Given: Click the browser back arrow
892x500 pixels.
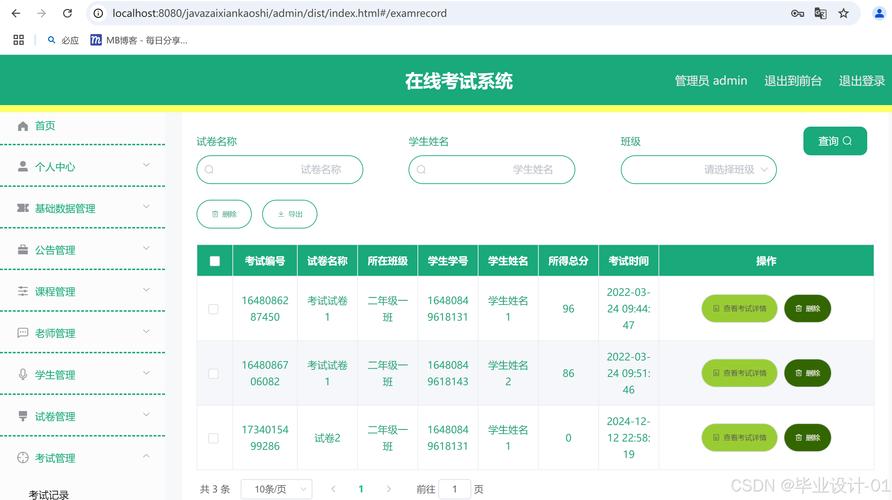Looking at the screenshot, I should pyautogui.click(x=15, y=13).
